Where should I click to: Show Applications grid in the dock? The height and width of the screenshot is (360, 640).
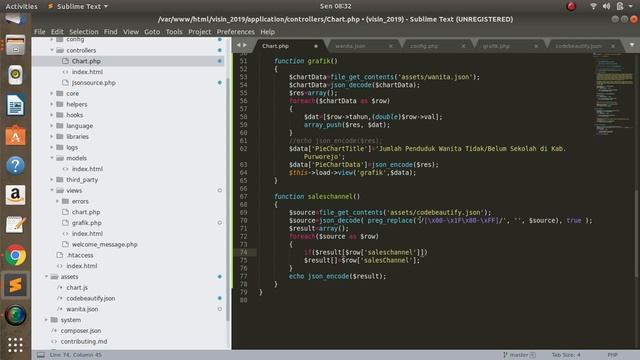(x=16, y=345)
